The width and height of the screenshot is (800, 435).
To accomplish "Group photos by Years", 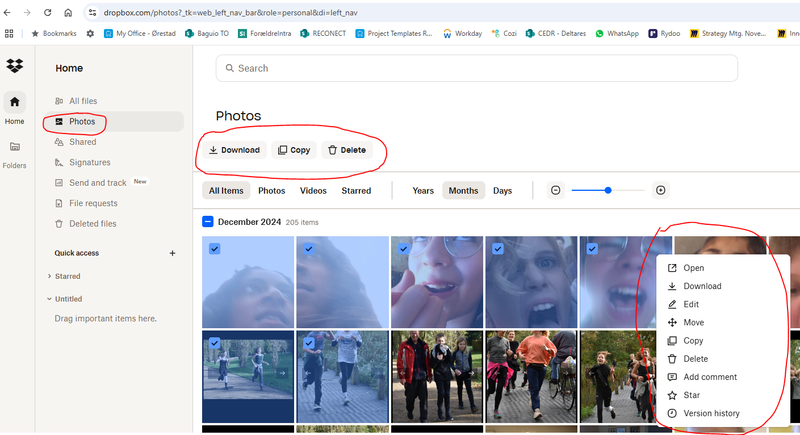I will (423, 191).
